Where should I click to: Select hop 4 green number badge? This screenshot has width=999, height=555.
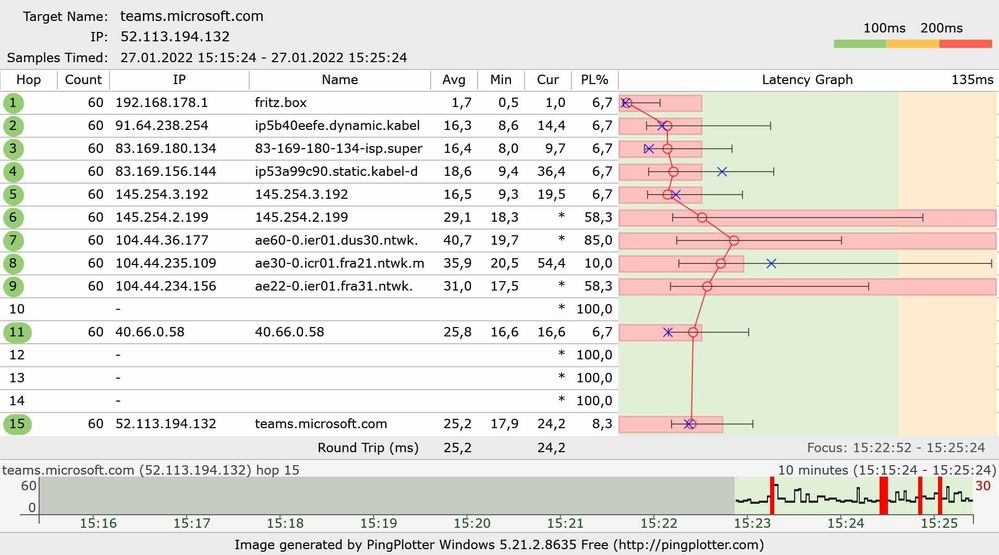13,171
